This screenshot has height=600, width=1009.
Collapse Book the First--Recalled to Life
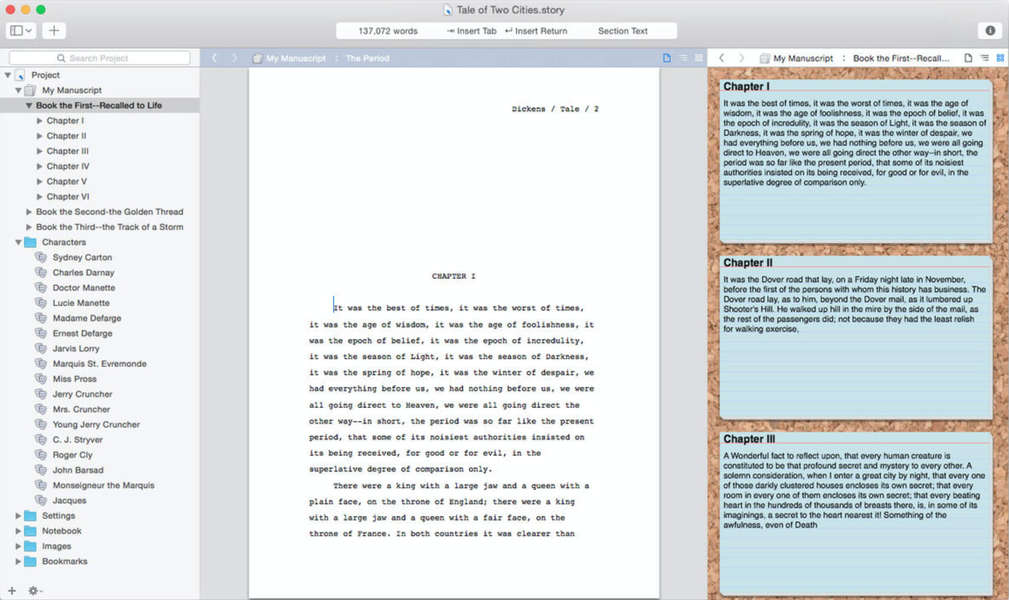(28, 106)
